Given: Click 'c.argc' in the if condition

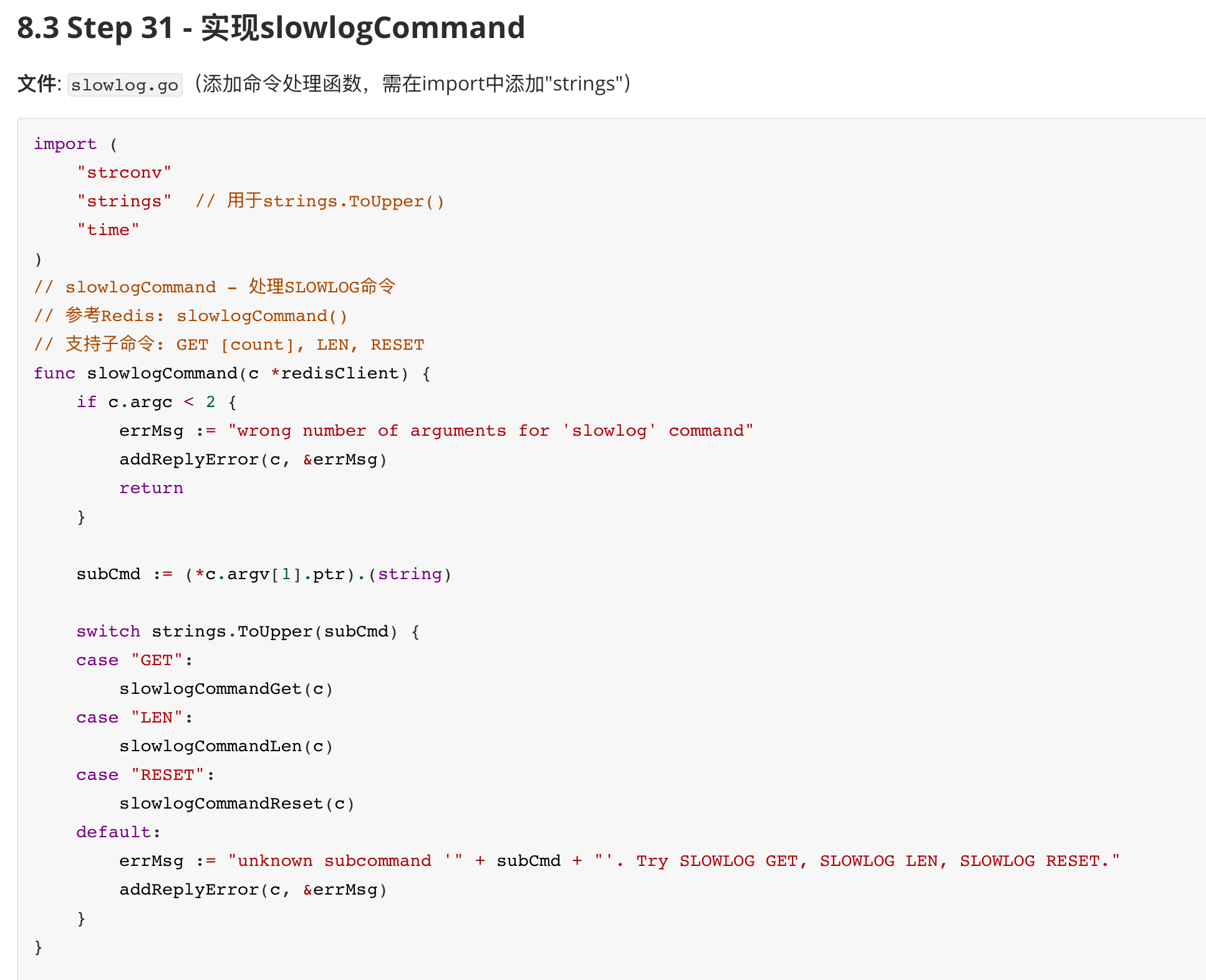Looking at the screenshot, I should pyautogui.click(x=140, y=402).
